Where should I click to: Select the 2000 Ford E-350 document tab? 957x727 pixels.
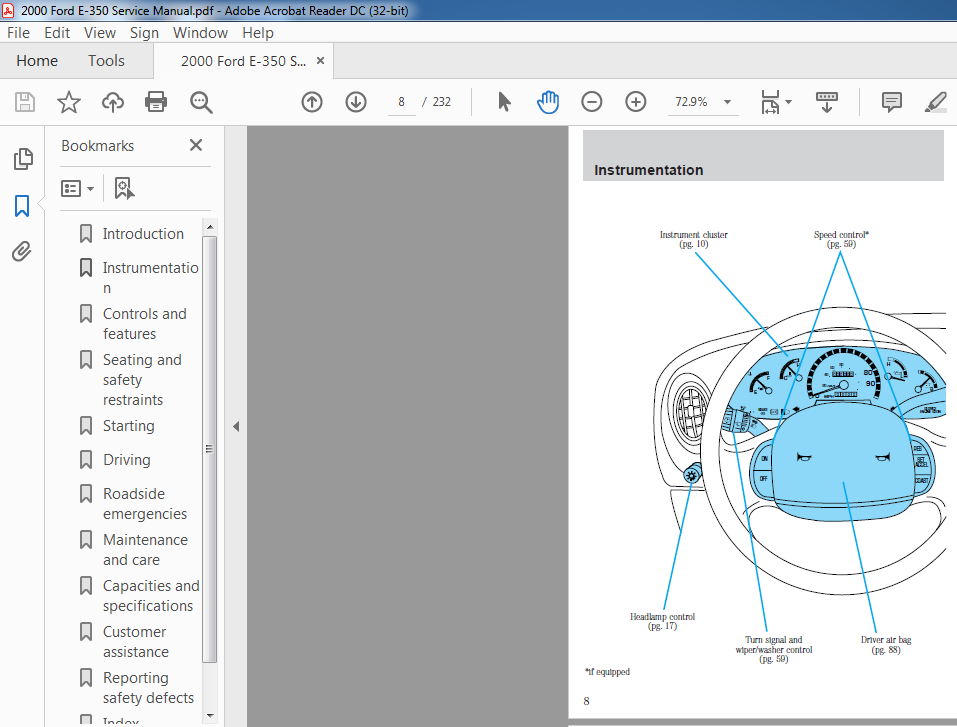244,61
